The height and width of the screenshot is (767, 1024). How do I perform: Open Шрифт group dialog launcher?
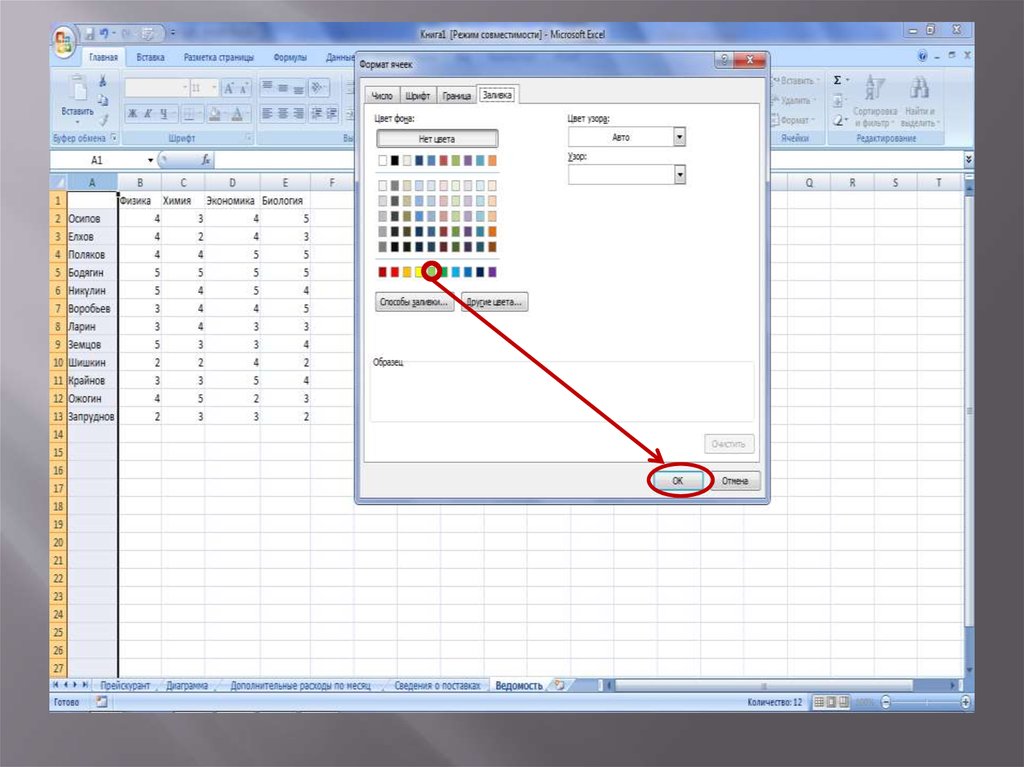(x=248, y=138)
